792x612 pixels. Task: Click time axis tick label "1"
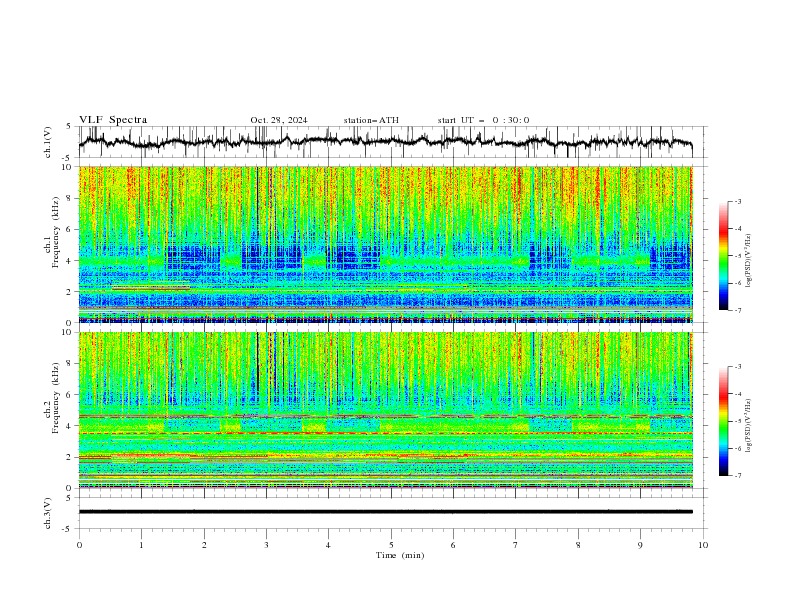click(x=141, y=545)
